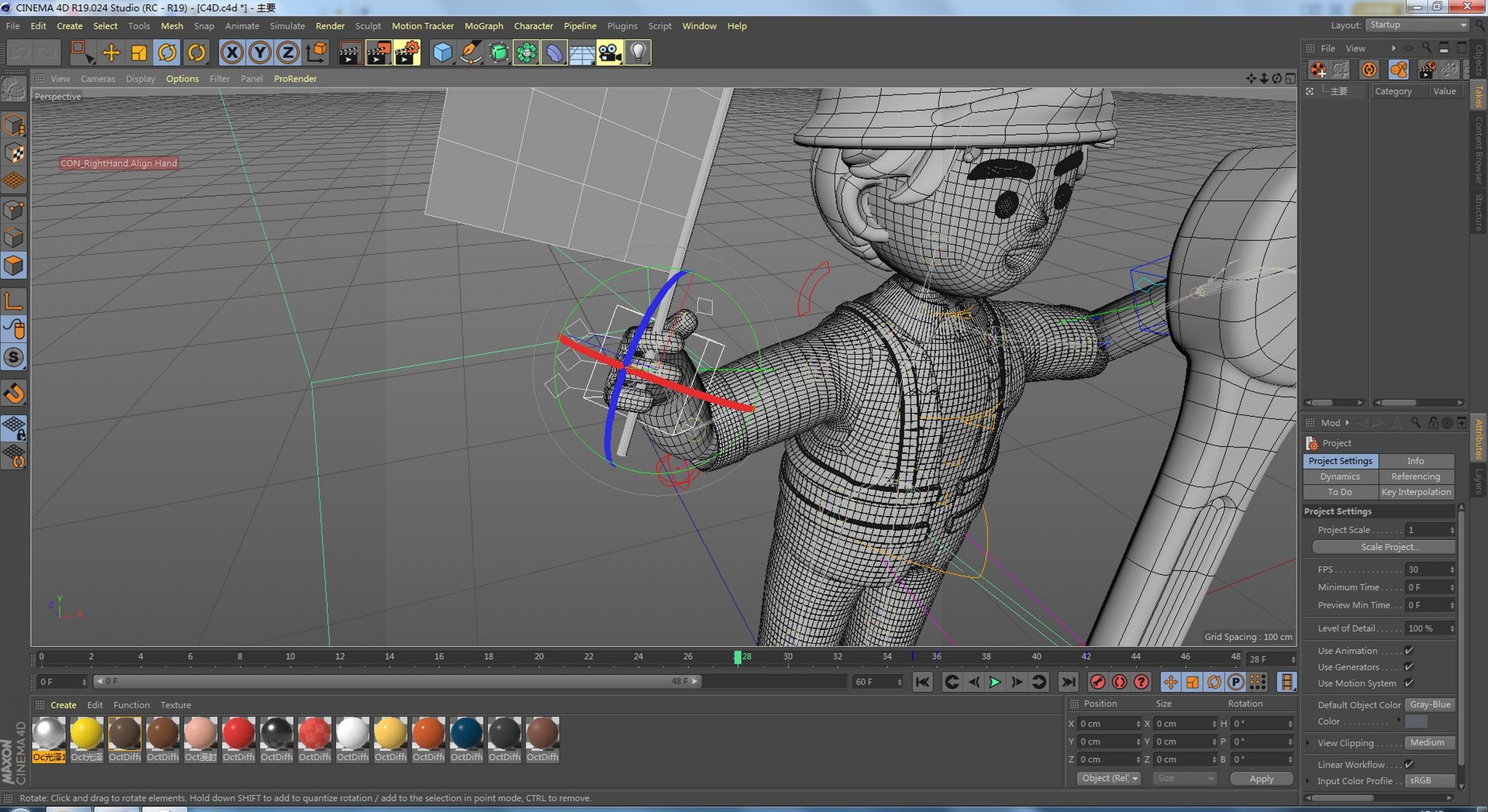Screen dimensions: 1488x812
Task: Switch to the Dynamics tab
Action: pyautogui.click(x=1340, y=477)
